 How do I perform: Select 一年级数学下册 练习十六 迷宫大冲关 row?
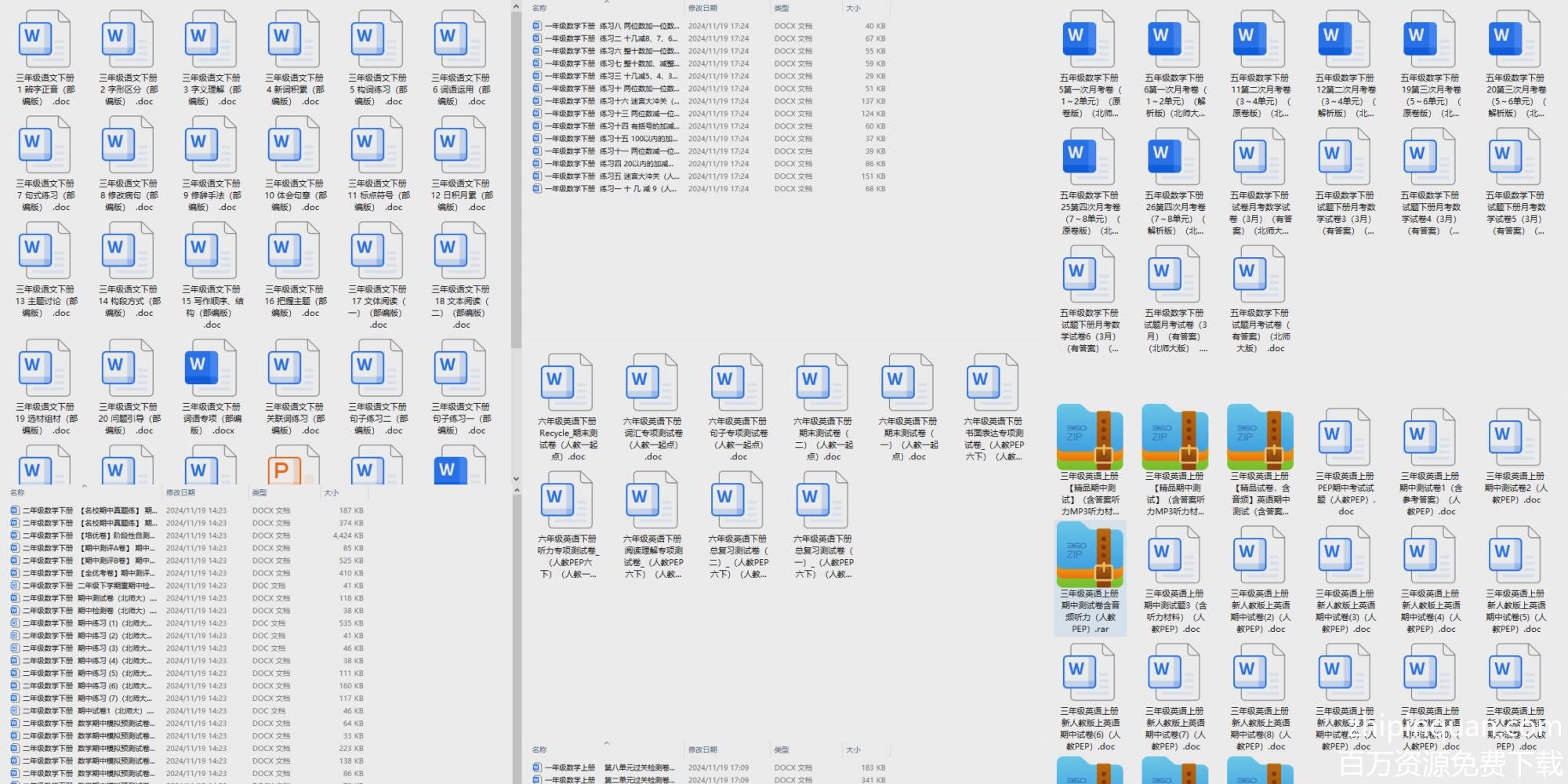tap(604, 101)
